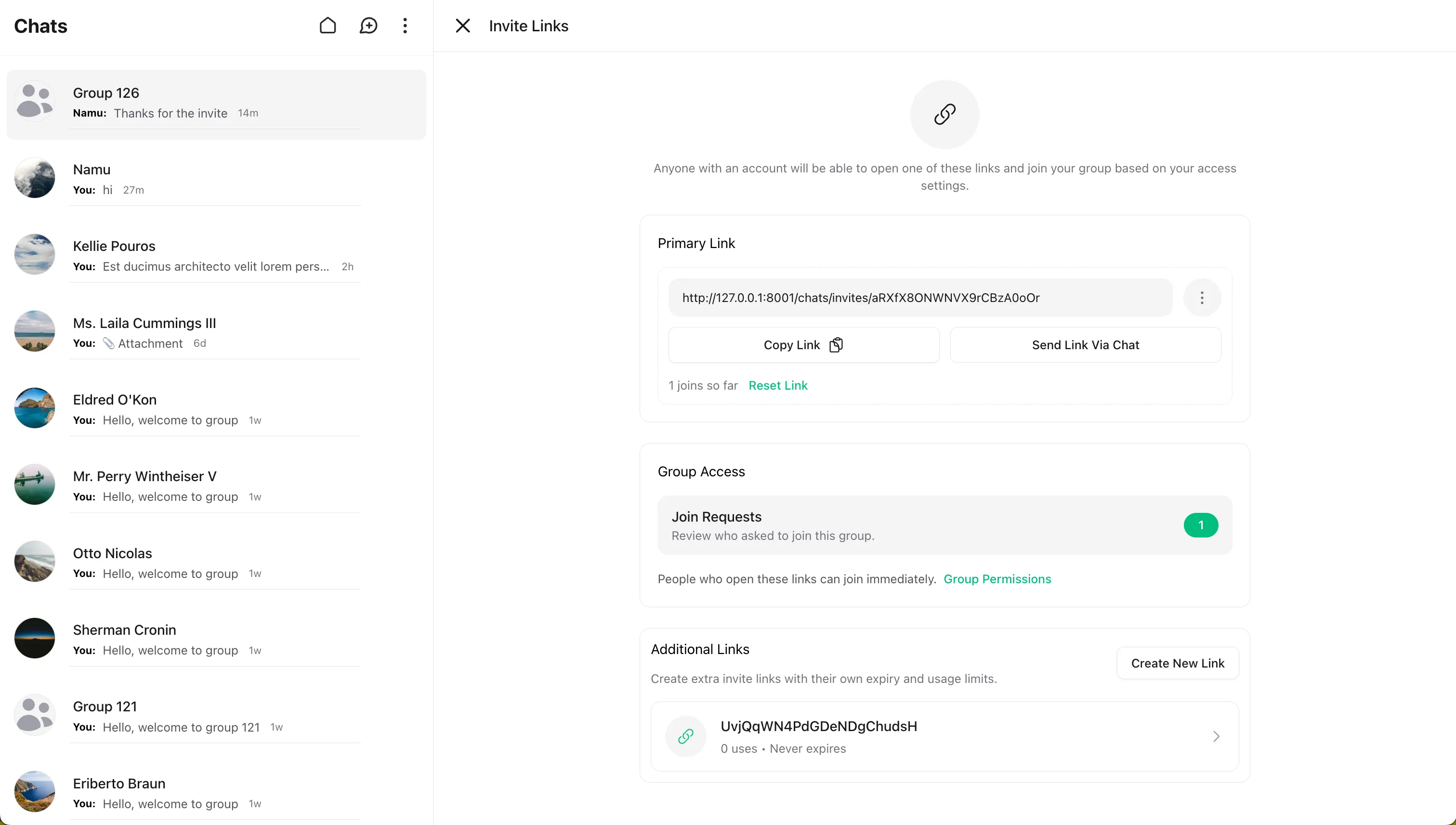Click the Reset Link link

[x=778, y=385]
